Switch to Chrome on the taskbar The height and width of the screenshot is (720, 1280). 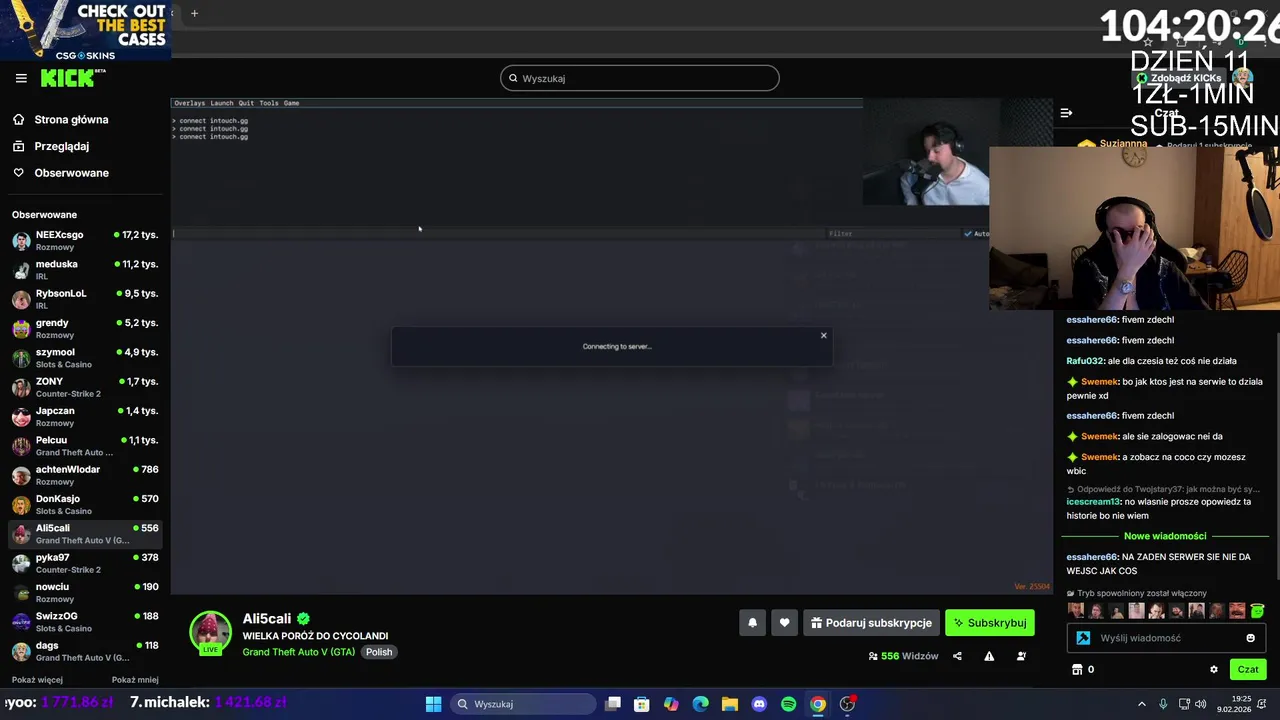pos(818,704)
